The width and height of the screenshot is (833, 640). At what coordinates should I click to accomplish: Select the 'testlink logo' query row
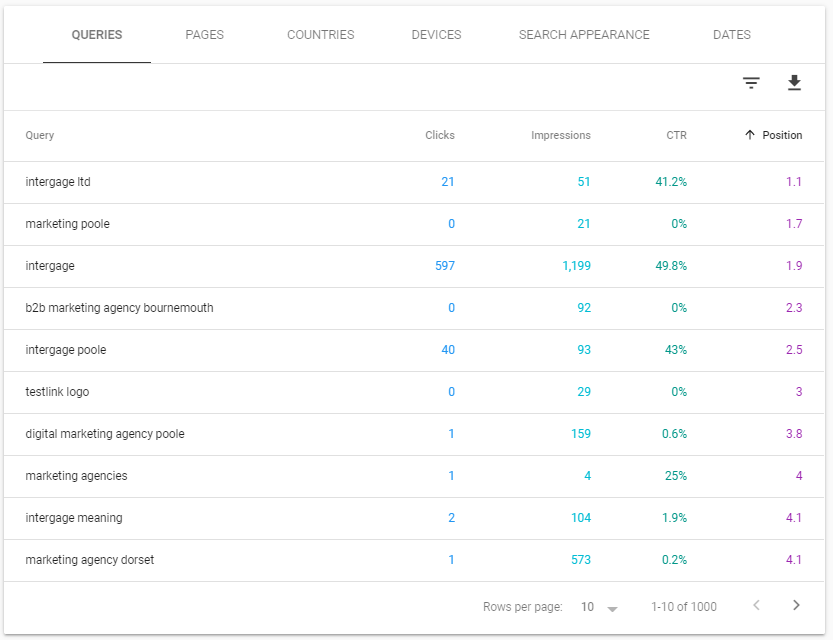click(414, 392)
